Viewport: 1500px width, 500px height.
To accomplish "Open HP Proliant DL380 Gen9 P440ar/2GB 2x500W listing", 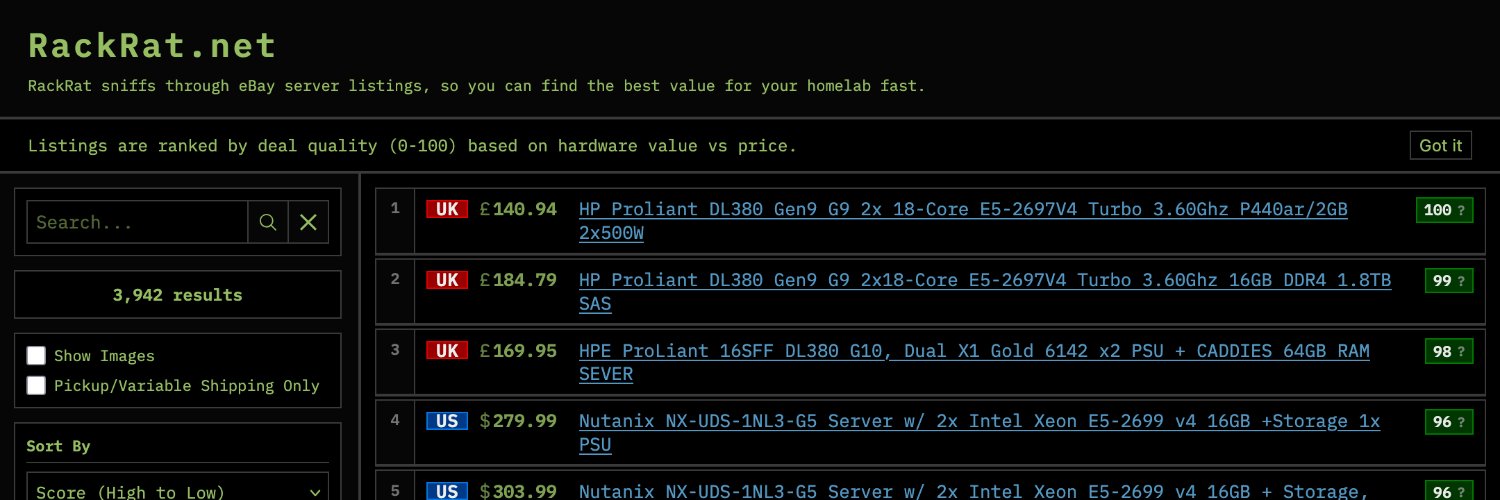I will coord(963,221).
